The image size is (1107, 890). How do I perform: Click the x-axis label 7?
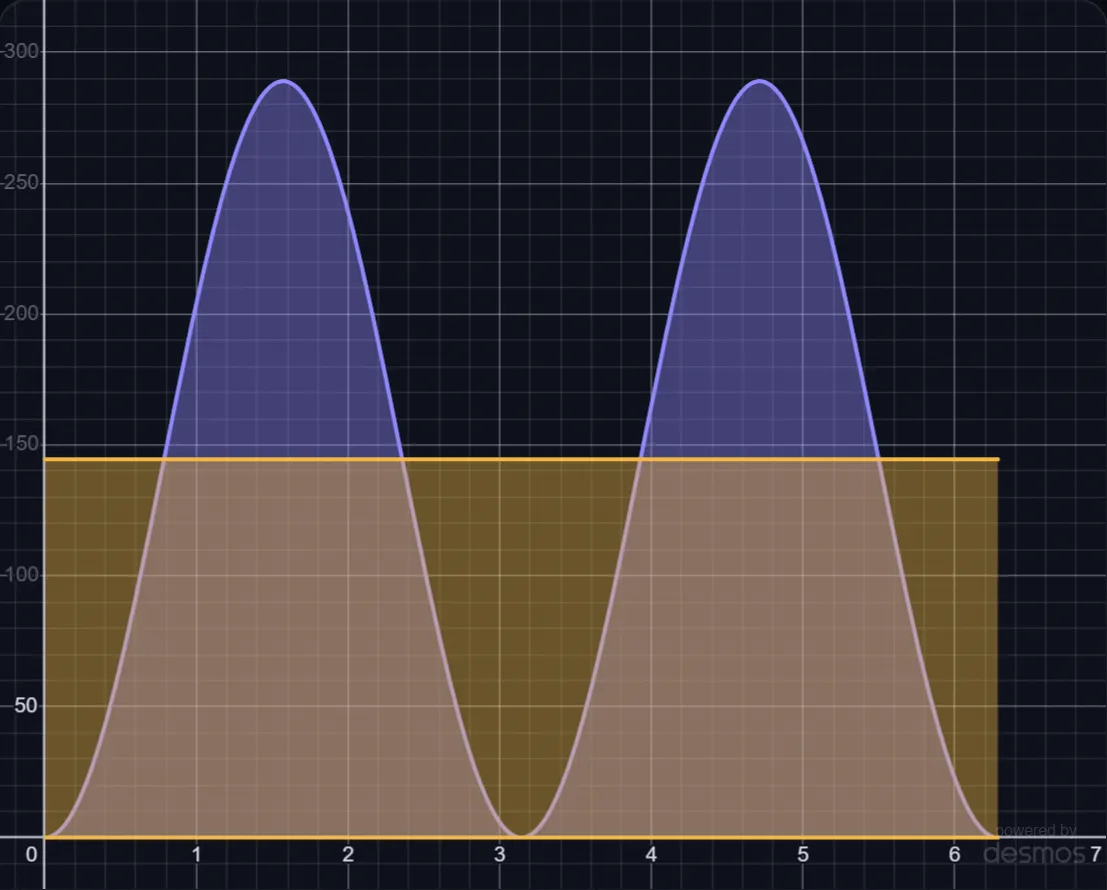click(x=1096, y=855)
